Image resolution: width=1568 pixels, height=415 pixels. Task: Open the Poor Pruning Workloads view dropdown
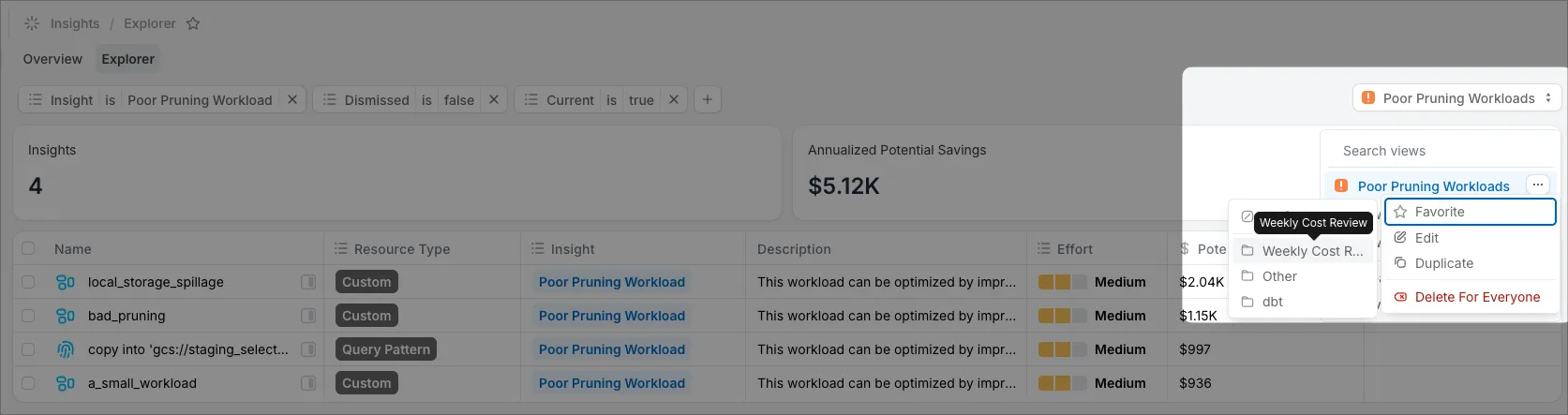click(x=1457, y=98)
